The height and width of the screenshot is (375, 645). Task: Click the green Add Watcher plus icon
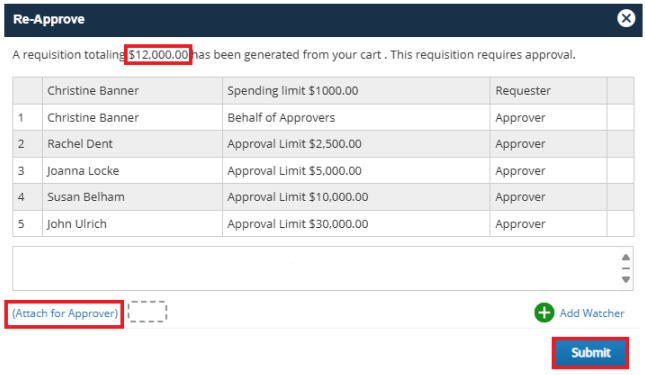(x=544, y=313)
